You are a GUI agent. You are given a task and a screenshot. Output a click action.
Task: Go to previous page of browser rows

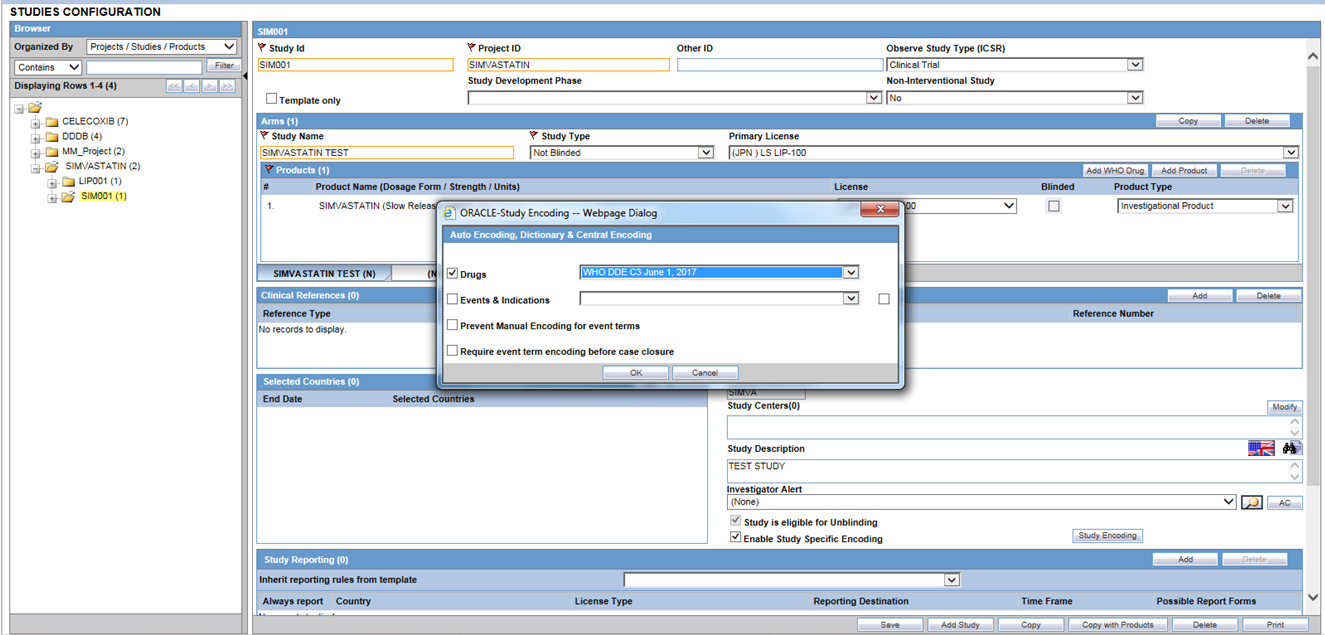point(191,87)
